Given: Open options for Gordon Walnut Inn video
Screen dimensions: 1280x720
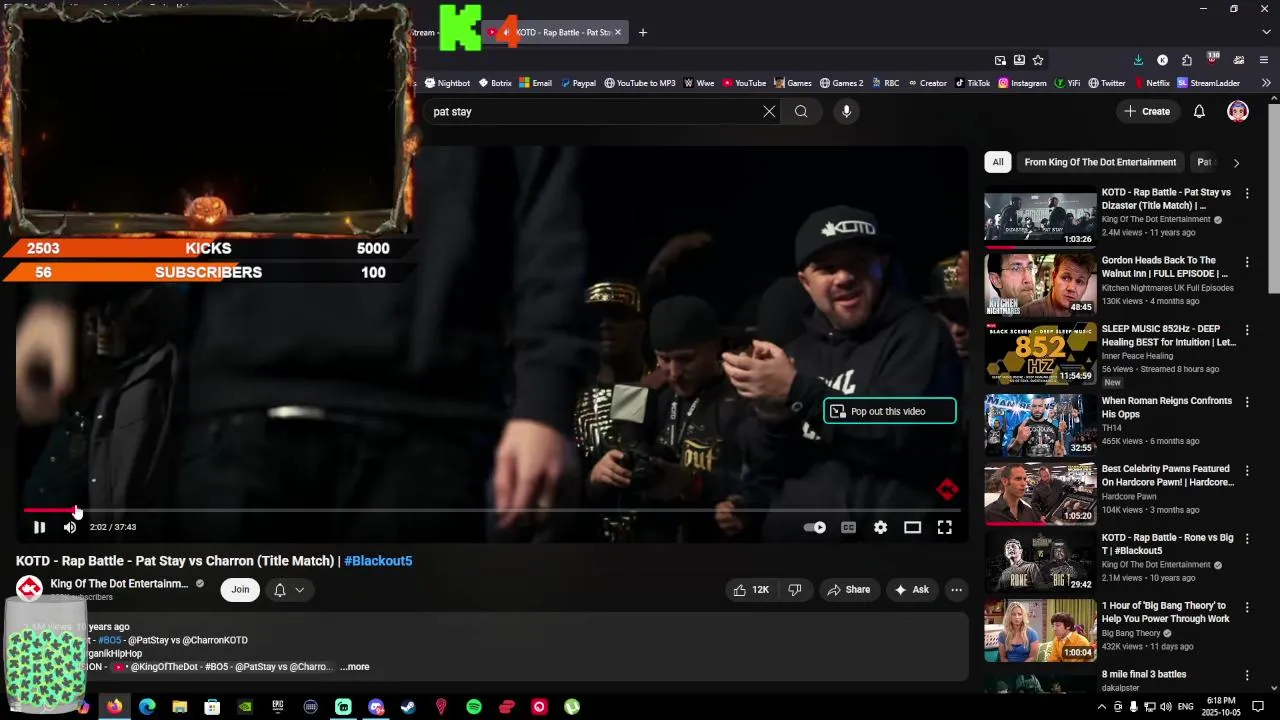Looking at the screenshot, I should (1246, 261).
